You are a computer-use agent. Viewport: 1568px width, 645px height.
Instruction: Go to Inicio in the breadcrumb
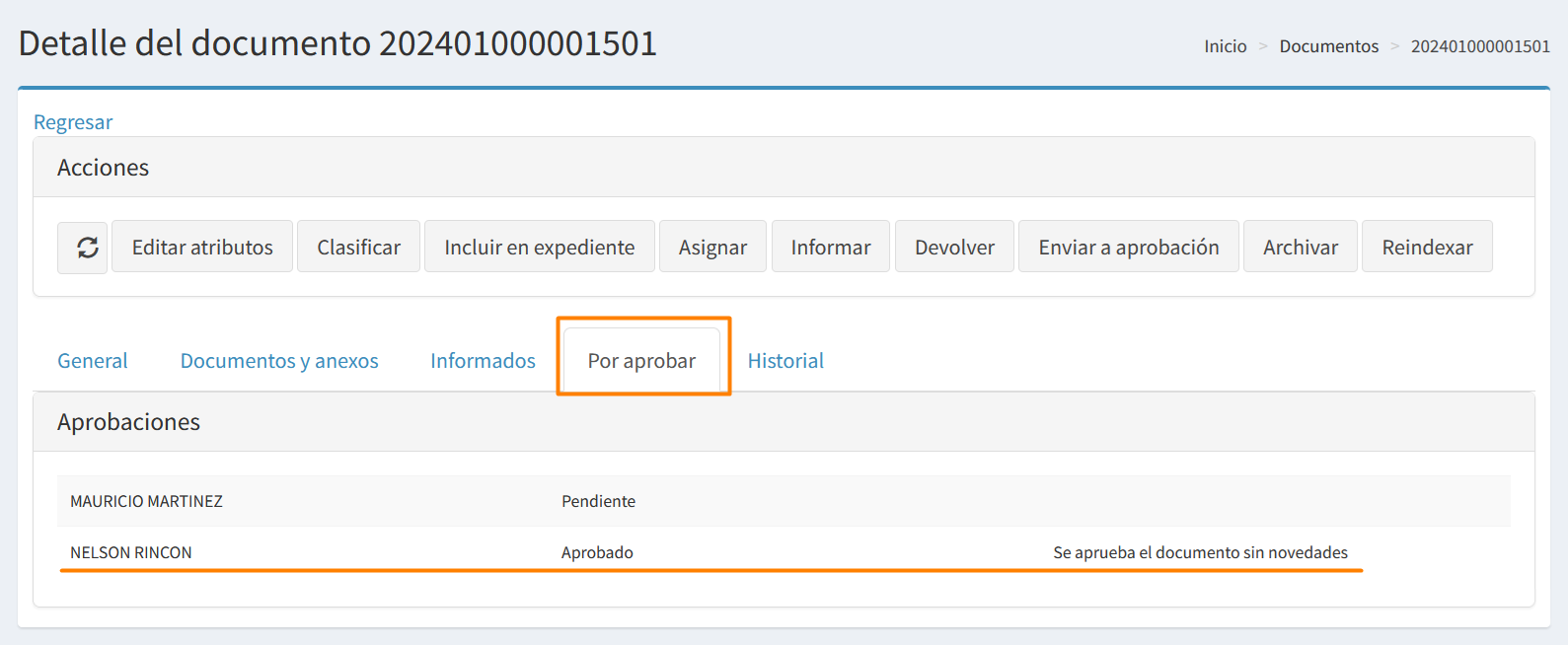pos(1226,46)
